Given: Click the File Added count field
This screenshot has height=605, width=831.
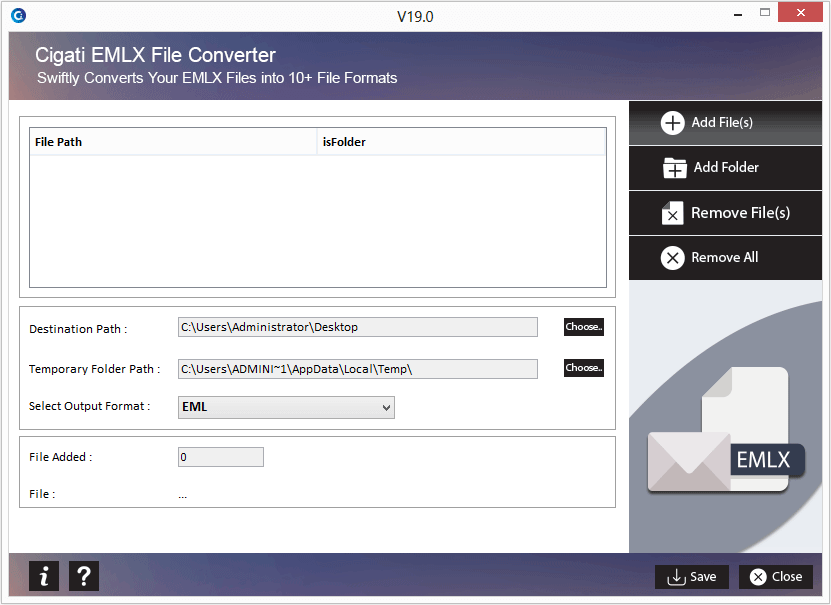Looking at the screenshot, I should point(220,457).
